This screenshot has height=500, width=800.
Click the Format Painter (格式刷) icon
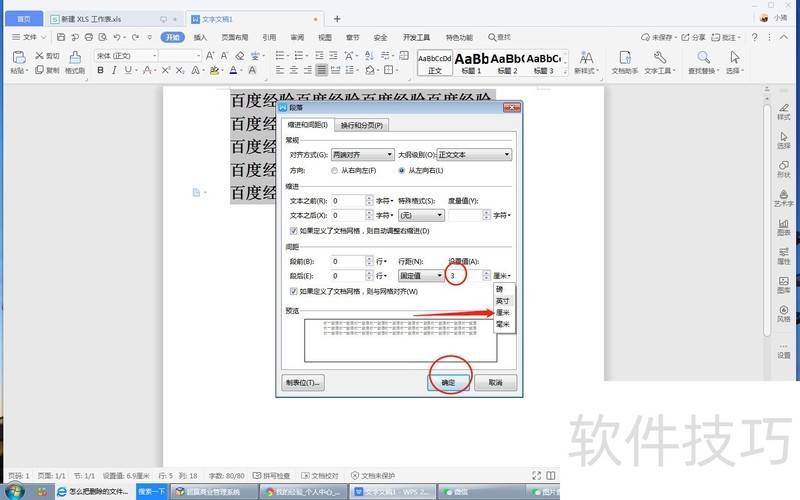point(74,58)
